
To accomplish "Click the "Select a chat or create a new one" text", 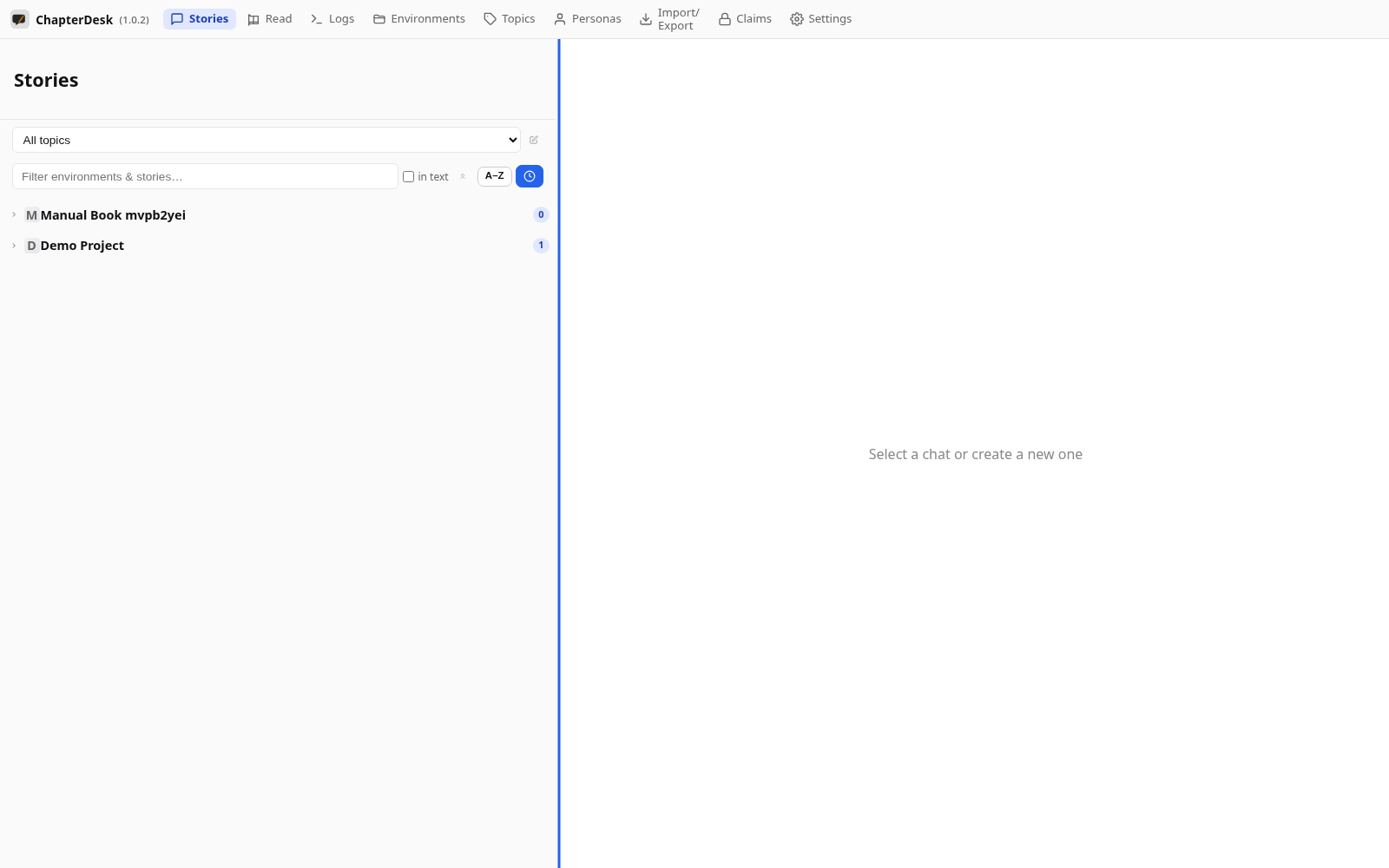I will 975,454.
